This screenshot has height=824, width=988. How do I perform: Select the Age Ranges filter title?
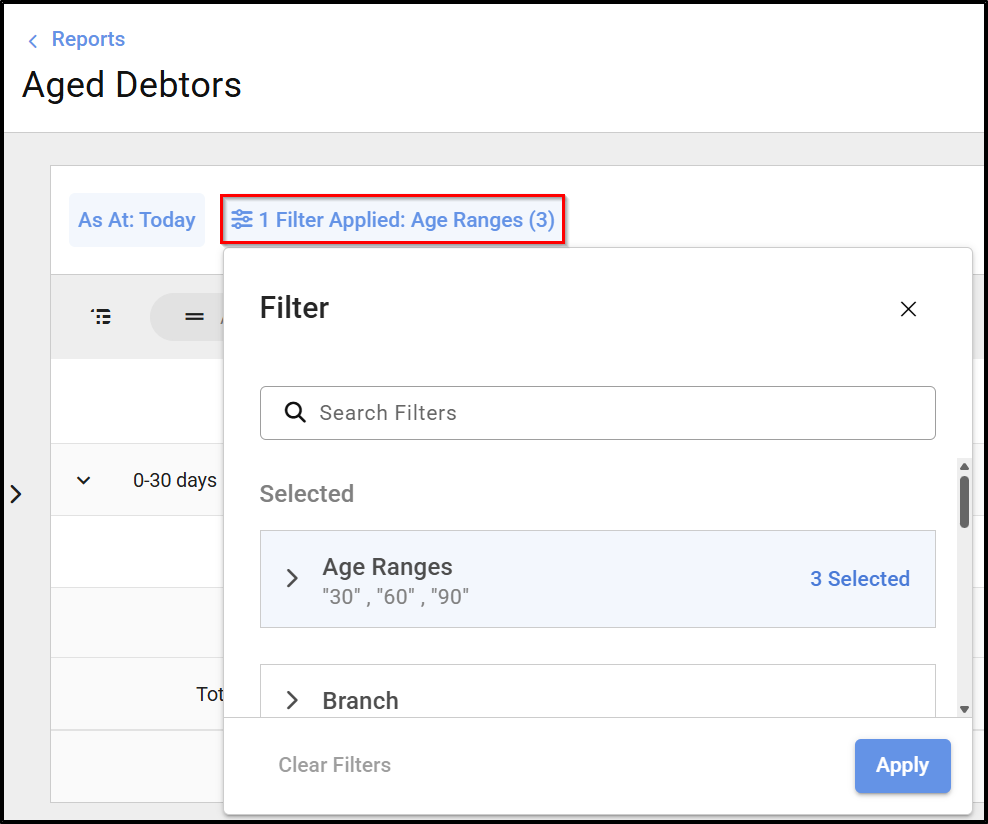(x=387, y=567)
